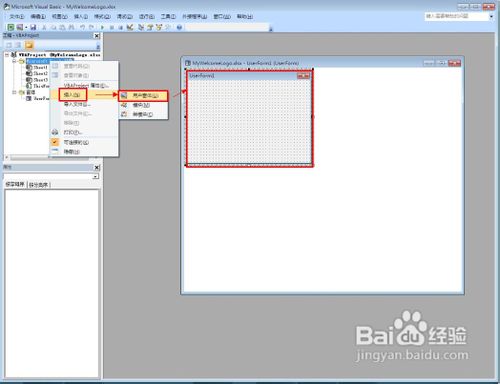Click the Toolbox toolbar icon

[x=168, y=27]
